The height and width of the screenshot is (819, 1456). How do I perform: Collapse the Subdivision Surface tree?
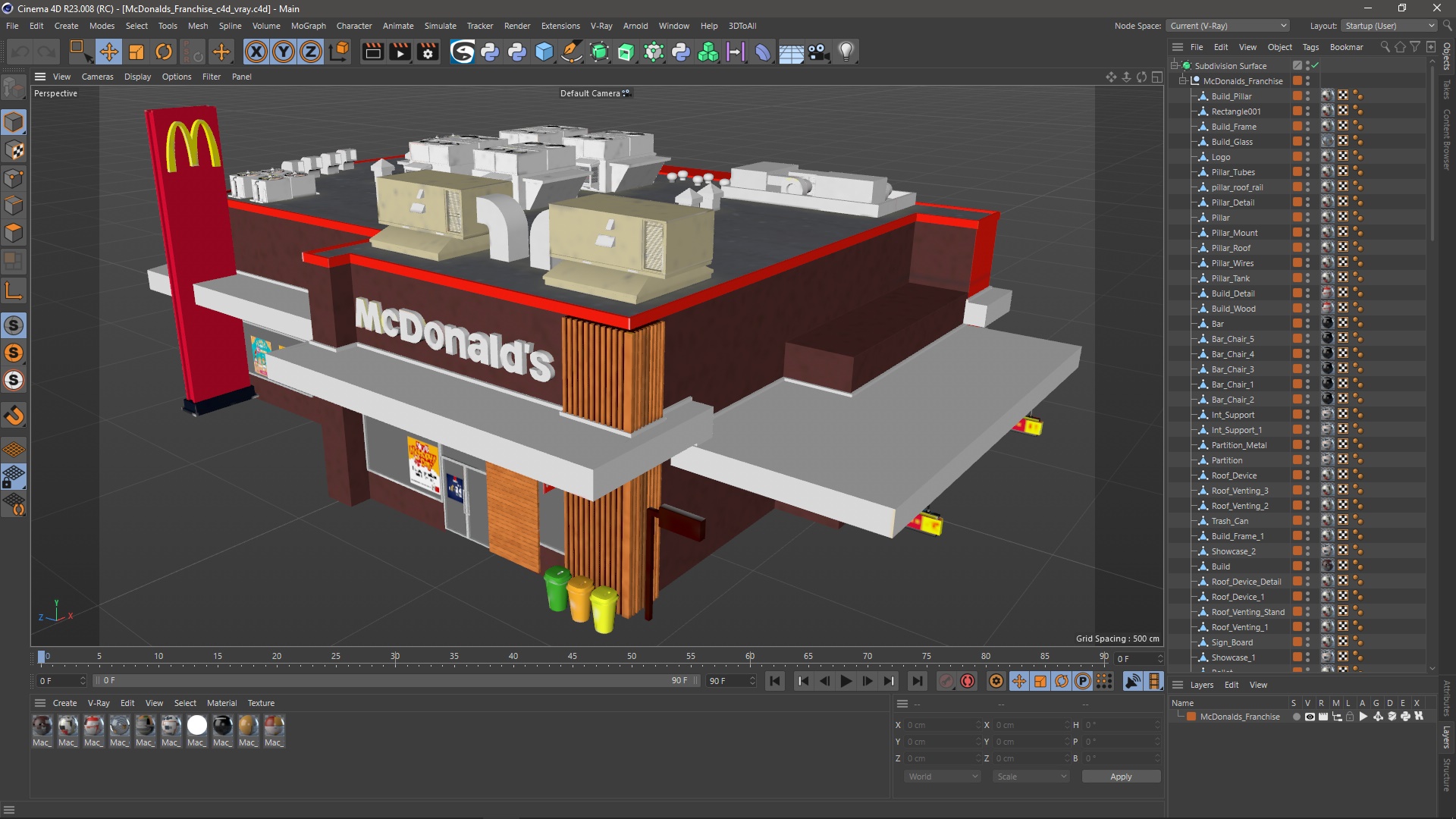click(1174, 65)
